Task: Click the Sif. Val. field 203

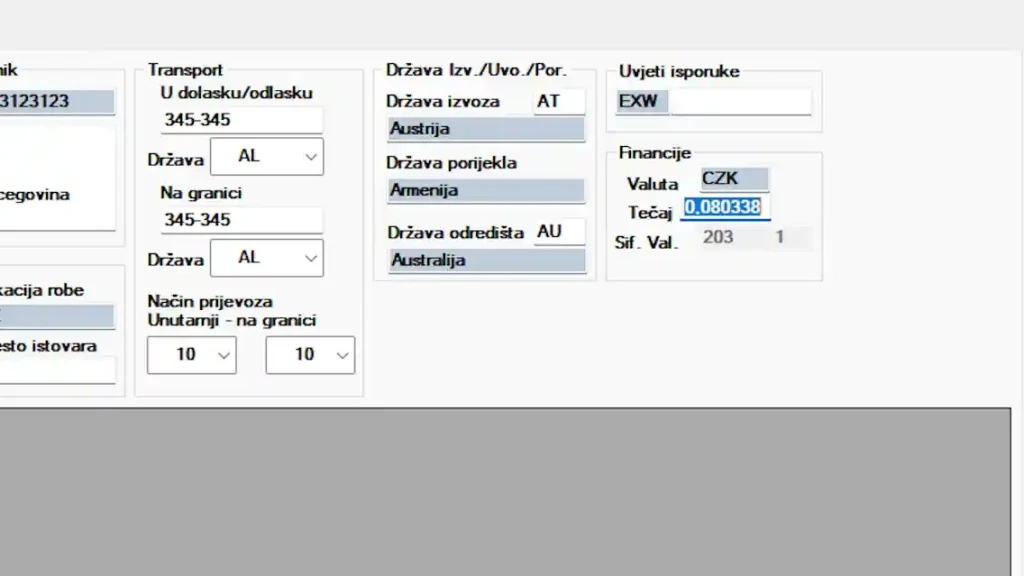Action: point(727,237)
